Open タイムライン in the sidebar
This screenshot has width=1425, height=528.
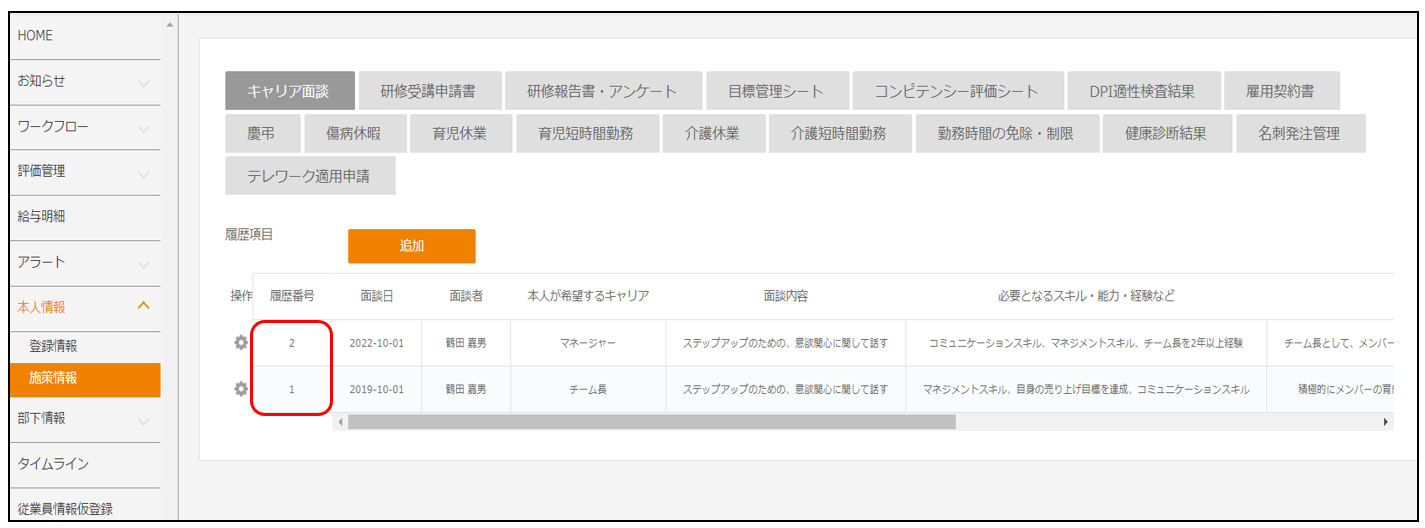pyautogui.click(x=53, y=464)
